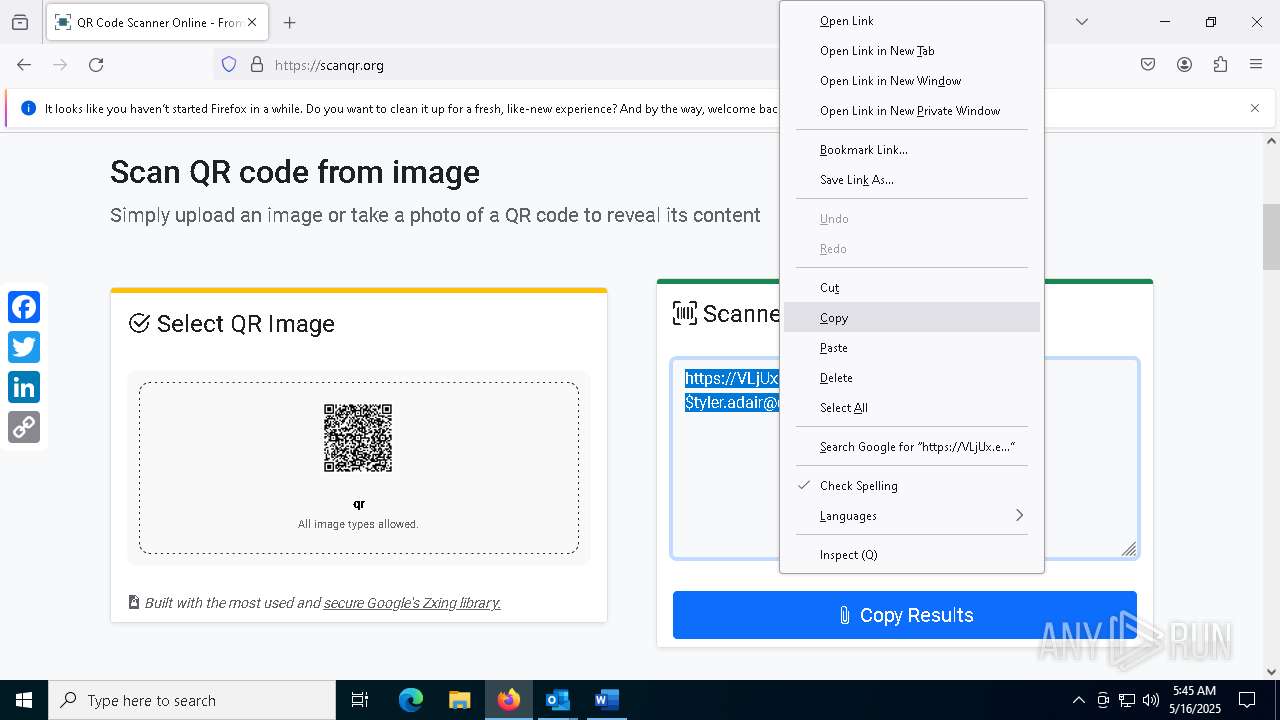The width and height of the screenshot is (1280, 720).
Task: Open the Extensions puzzle icon
Action: [1220, 65]
